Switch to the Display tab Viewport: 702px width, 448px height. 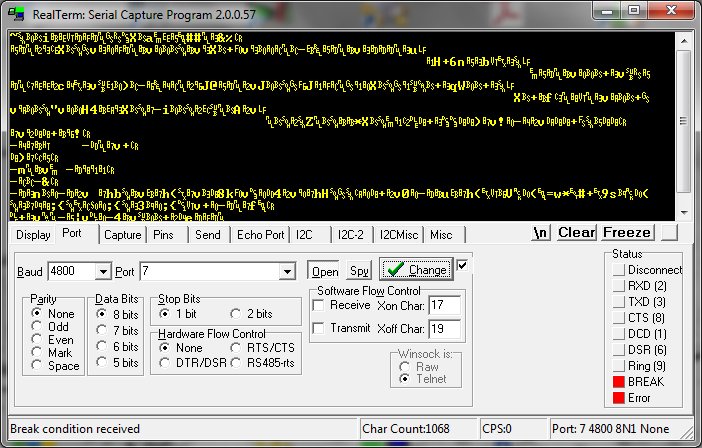tap(33, 235)
